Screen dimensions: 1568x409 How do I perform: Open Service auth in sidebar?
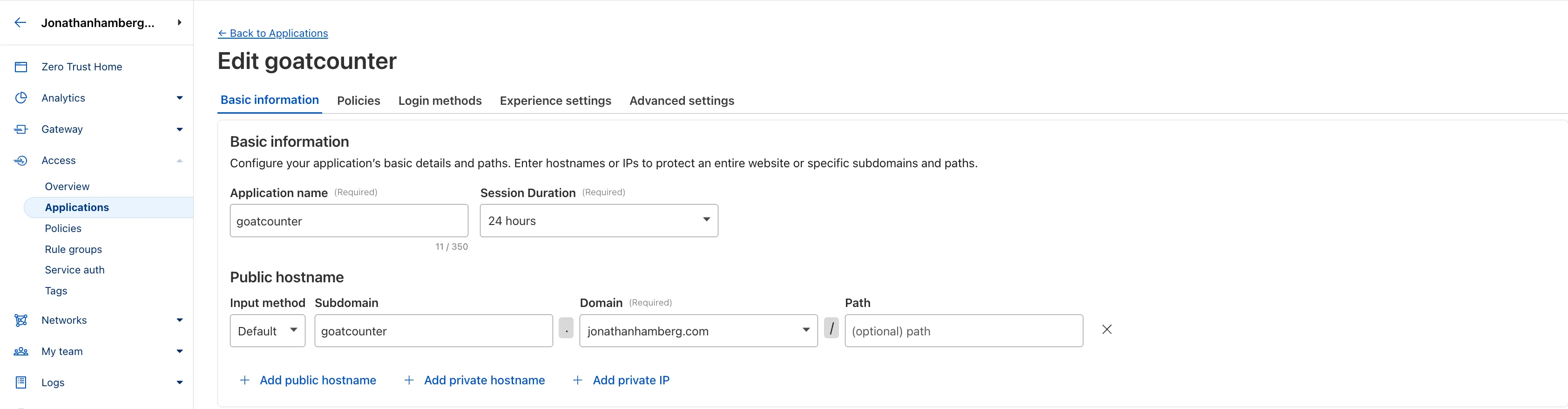[x=75, y=270]
